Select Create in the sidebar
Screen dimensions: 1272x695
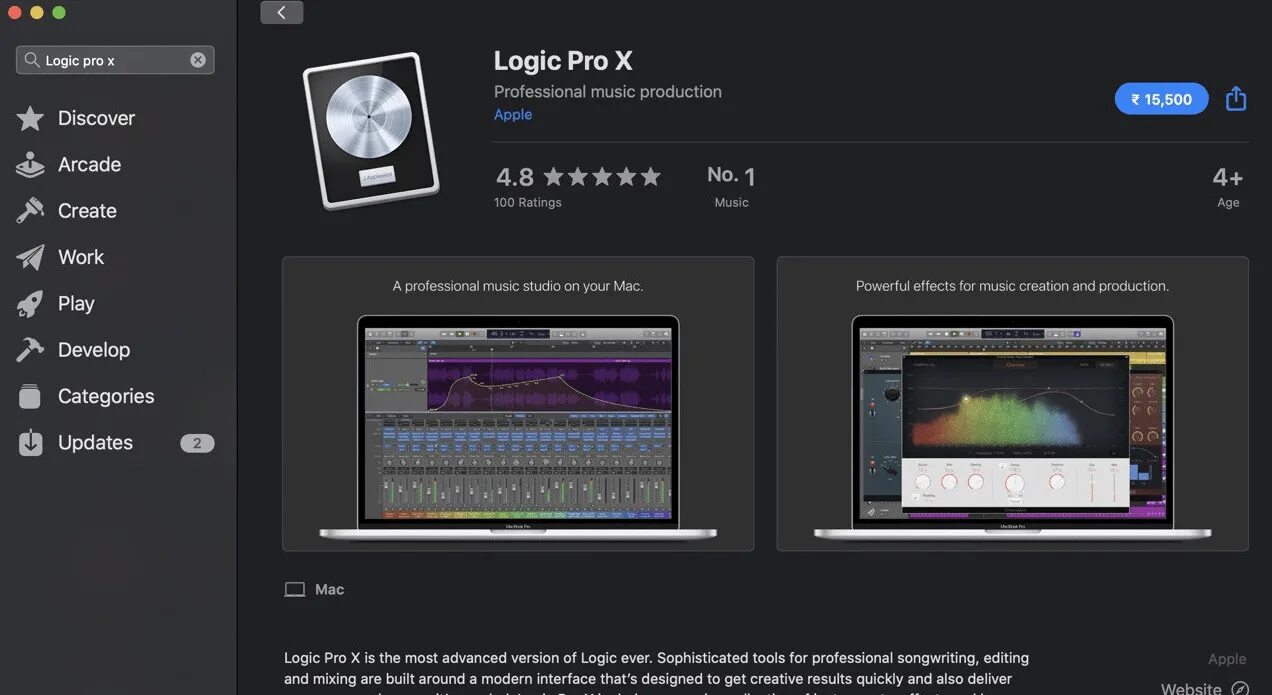[x=87, y=211]
